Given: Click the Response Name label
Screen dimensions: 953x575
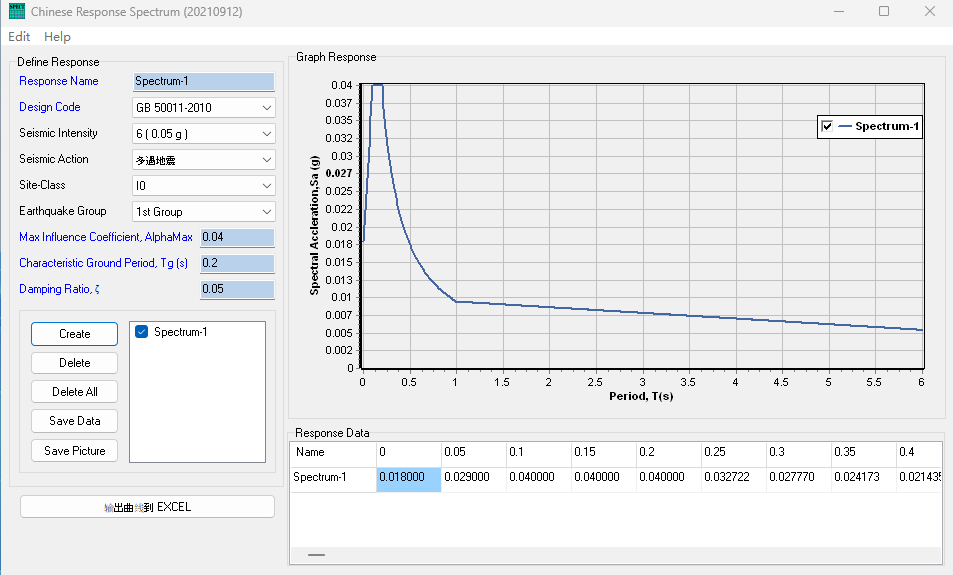Looking at the screenshot, I should [x=58, y=81].
